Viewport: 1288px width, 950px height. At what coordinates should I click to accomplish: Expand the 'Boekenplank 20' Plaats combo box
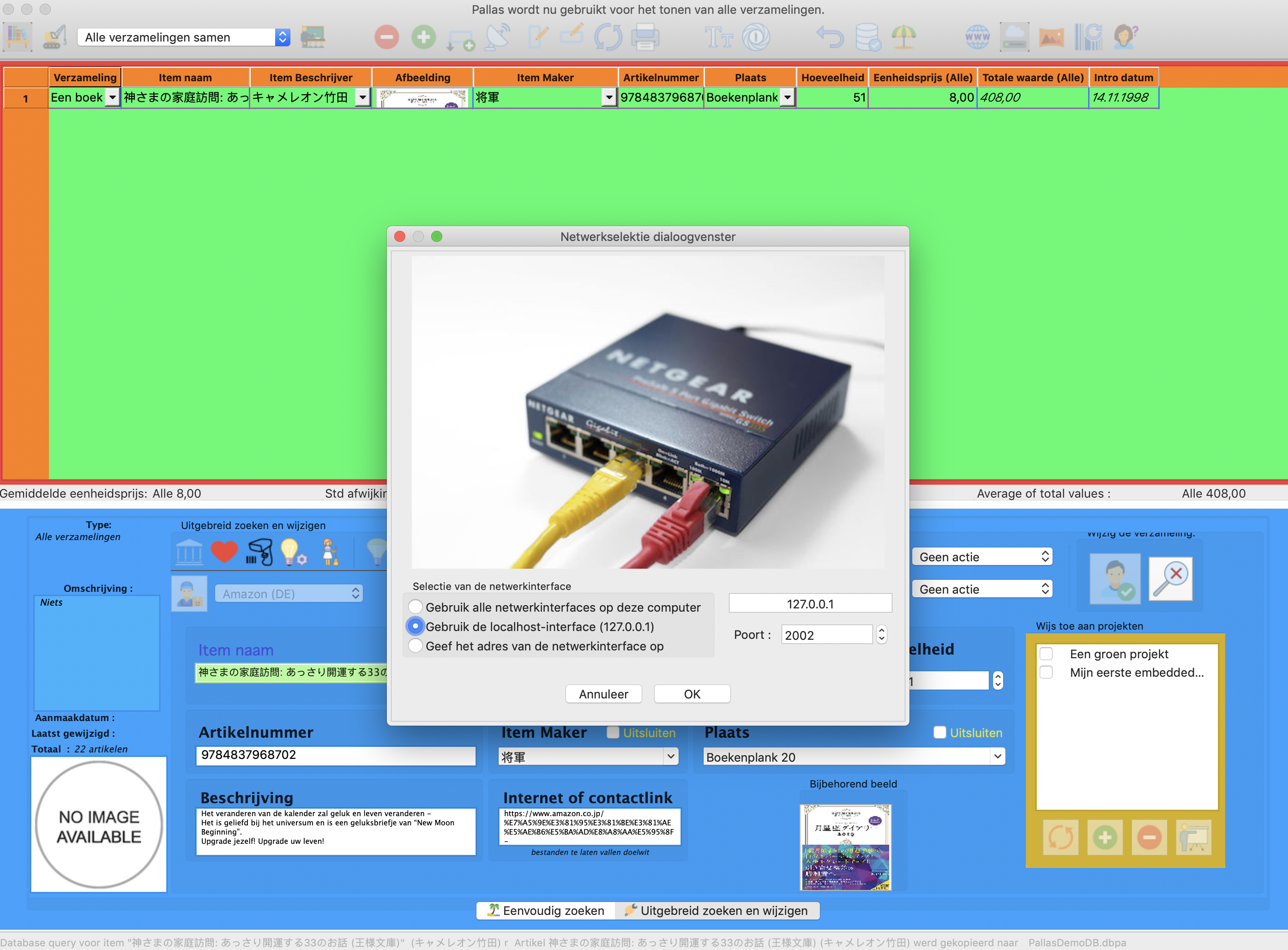[997, 757]
